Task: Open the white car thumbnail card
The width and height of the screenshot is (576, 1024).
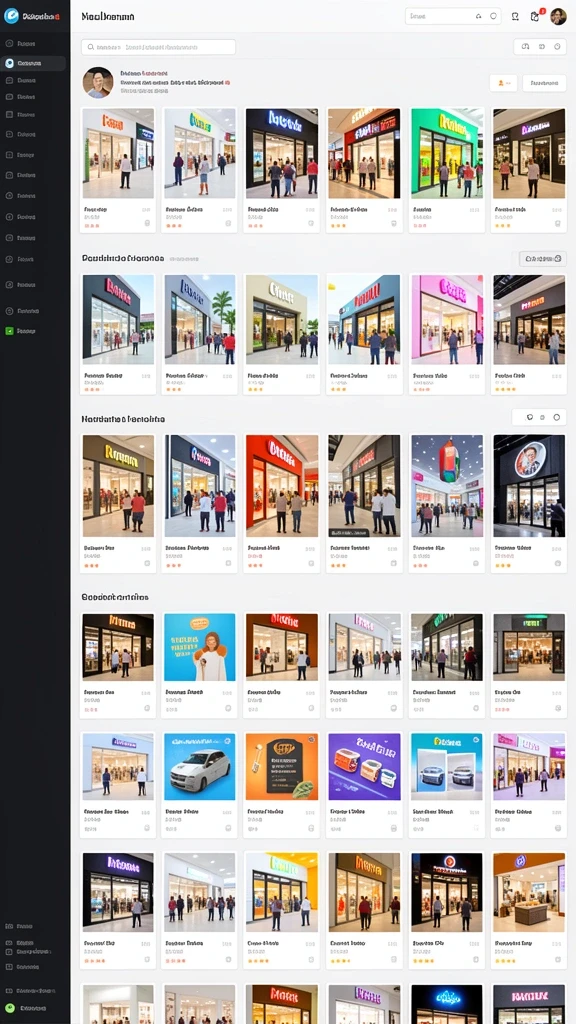Action: [x=200, y=767]
